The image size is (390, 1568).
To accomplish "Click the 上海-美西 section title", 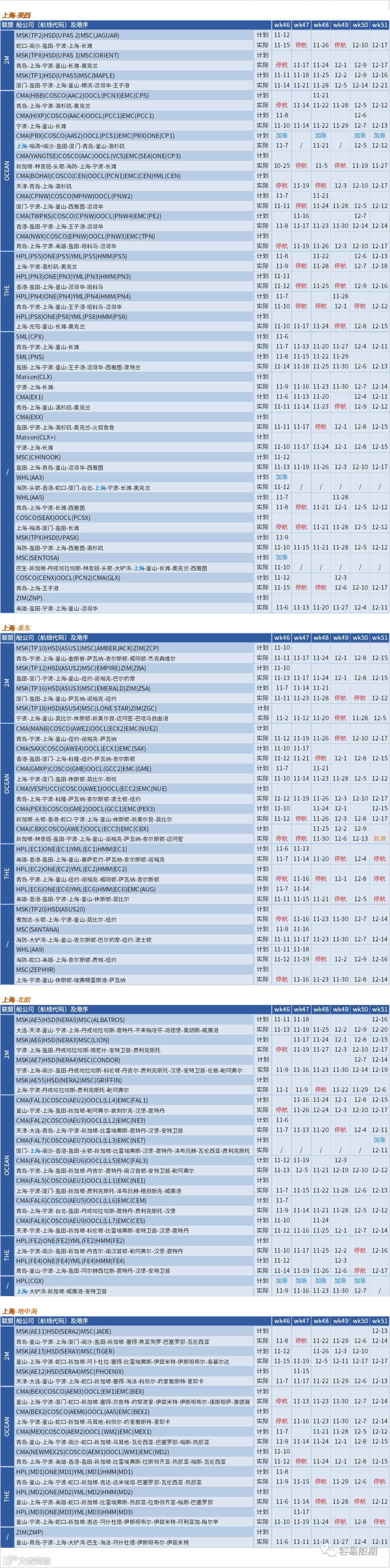I will coord(16,15).
